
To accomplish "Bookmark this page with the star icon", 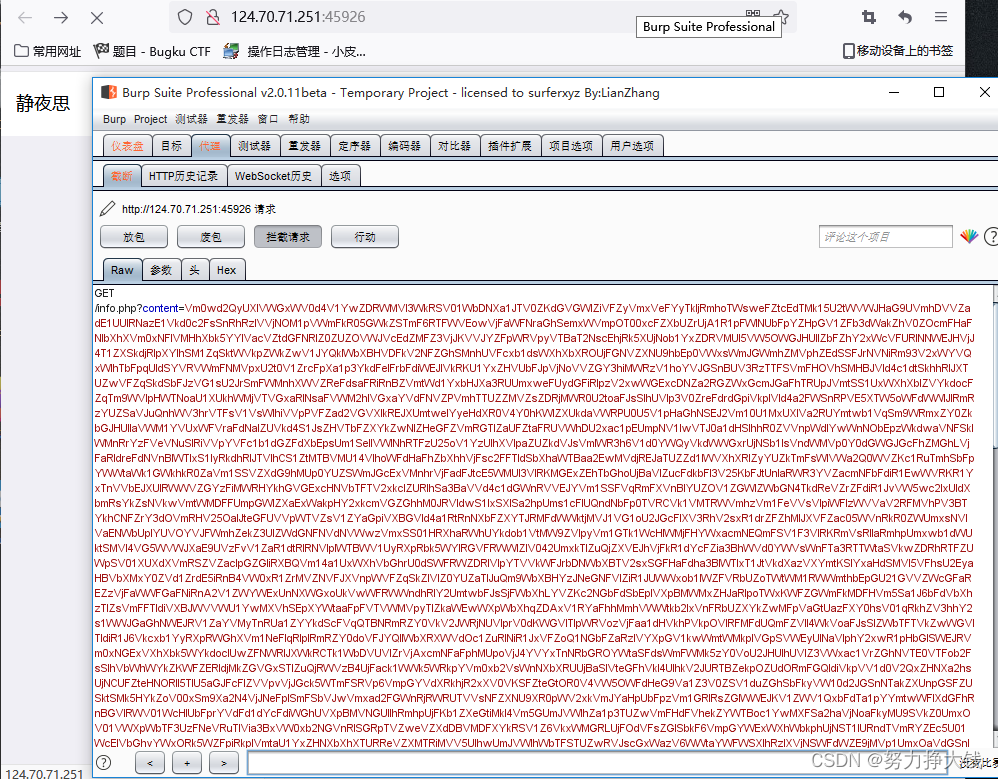I will [781, 17].
